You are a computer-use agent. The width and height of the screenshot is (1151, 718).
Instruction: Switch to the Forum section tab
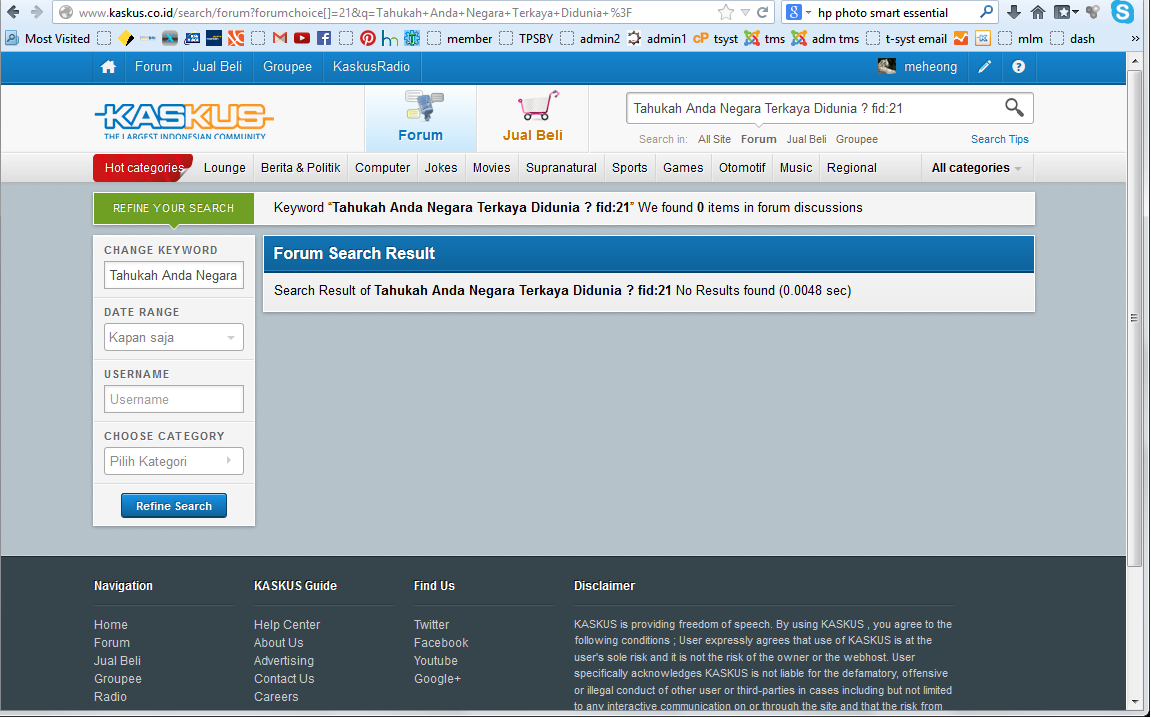coord(421,118)
